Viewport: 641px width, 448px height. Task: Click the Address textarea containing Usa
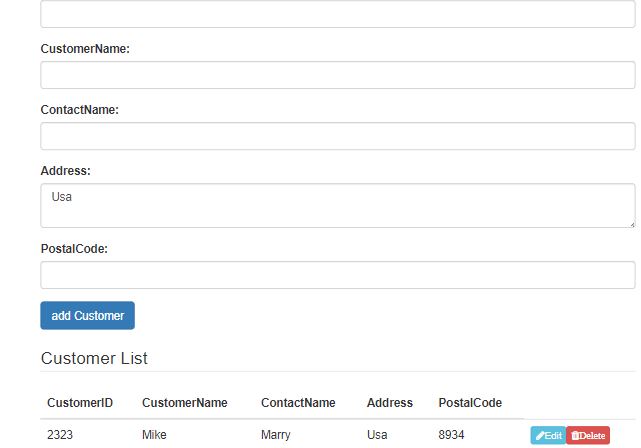(337, 205)
